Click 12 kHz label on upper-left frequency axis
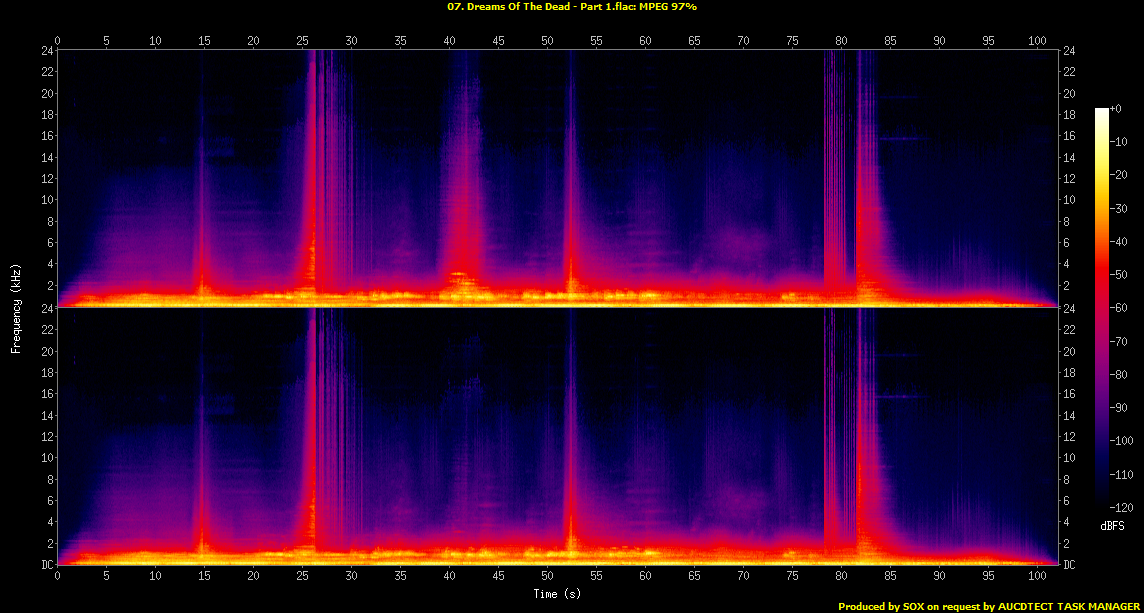 click(45, 178)
